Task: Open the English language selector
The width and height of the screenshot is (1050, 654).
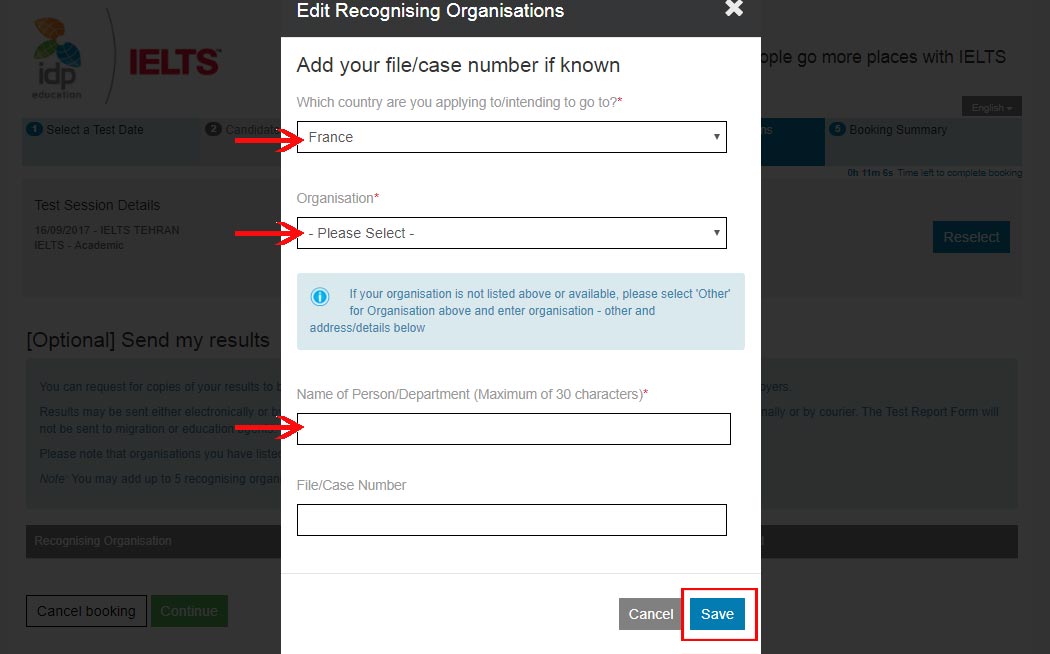Action: click(992, 107)
